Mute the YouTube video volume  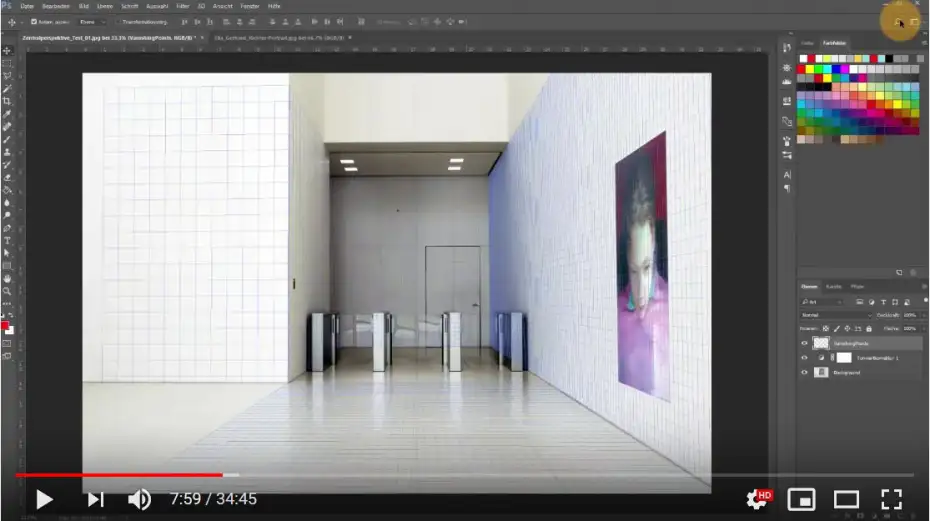click(x=139, y=500)
